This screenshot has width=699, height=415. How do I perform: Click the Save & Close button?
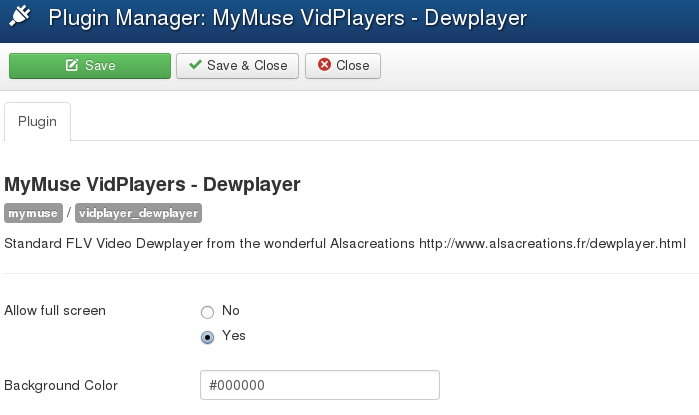pos(237,66)
